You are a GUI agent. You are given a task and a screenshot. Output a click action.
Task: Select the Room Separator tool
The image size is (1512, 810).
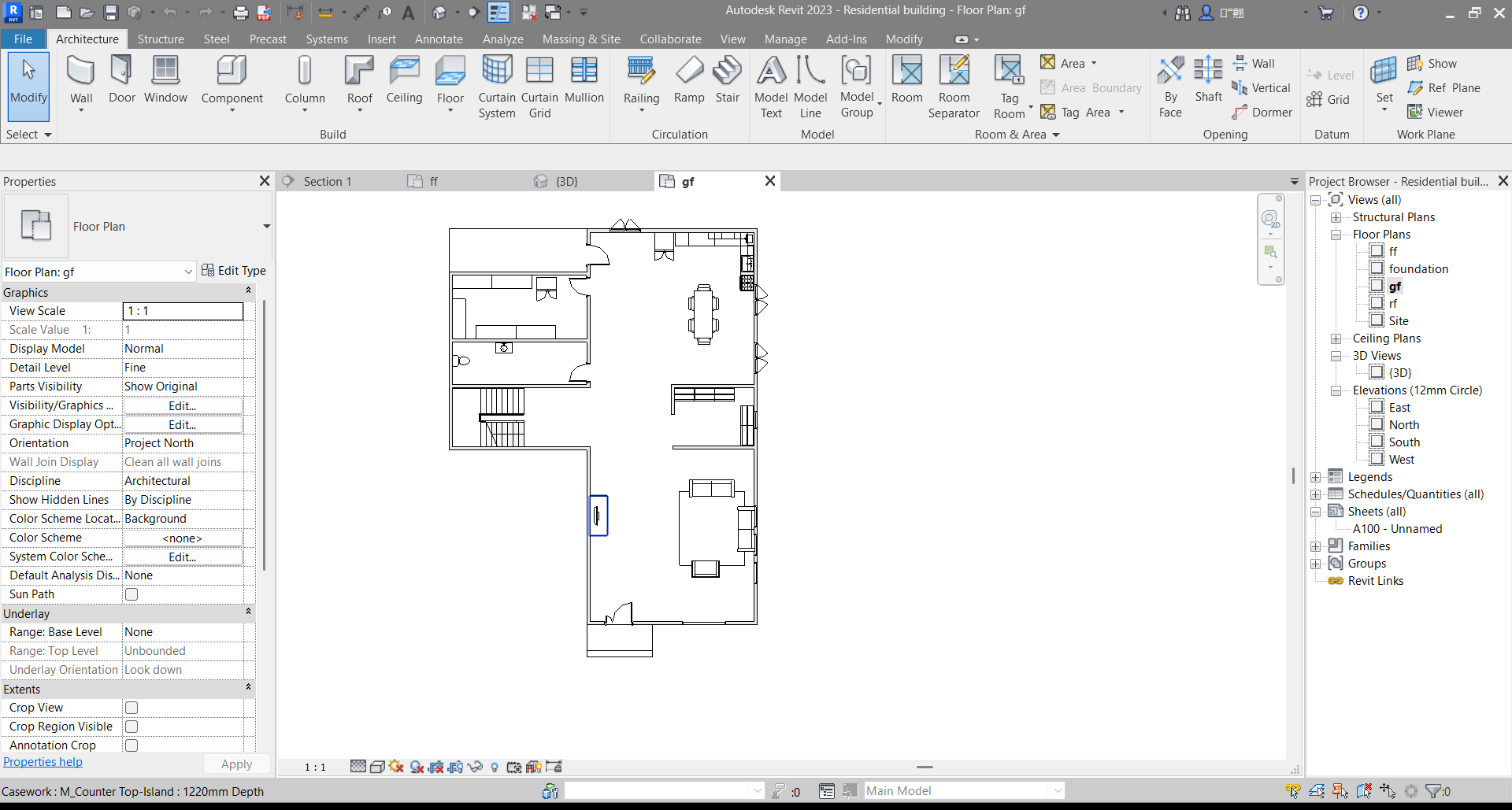coord(954,87)
